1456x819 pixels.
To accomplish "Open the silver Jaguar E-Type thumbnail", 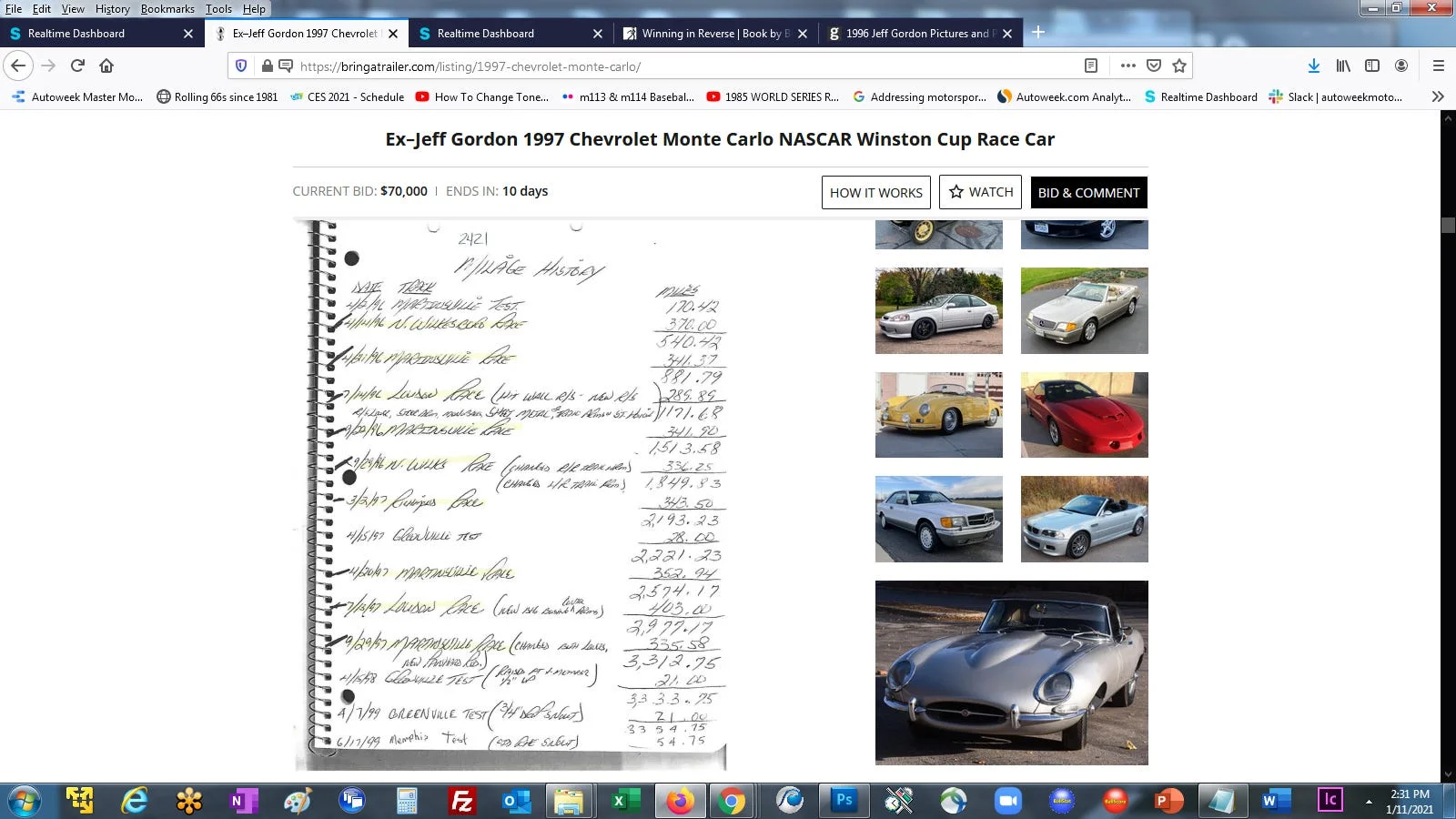I will 1011,672.
